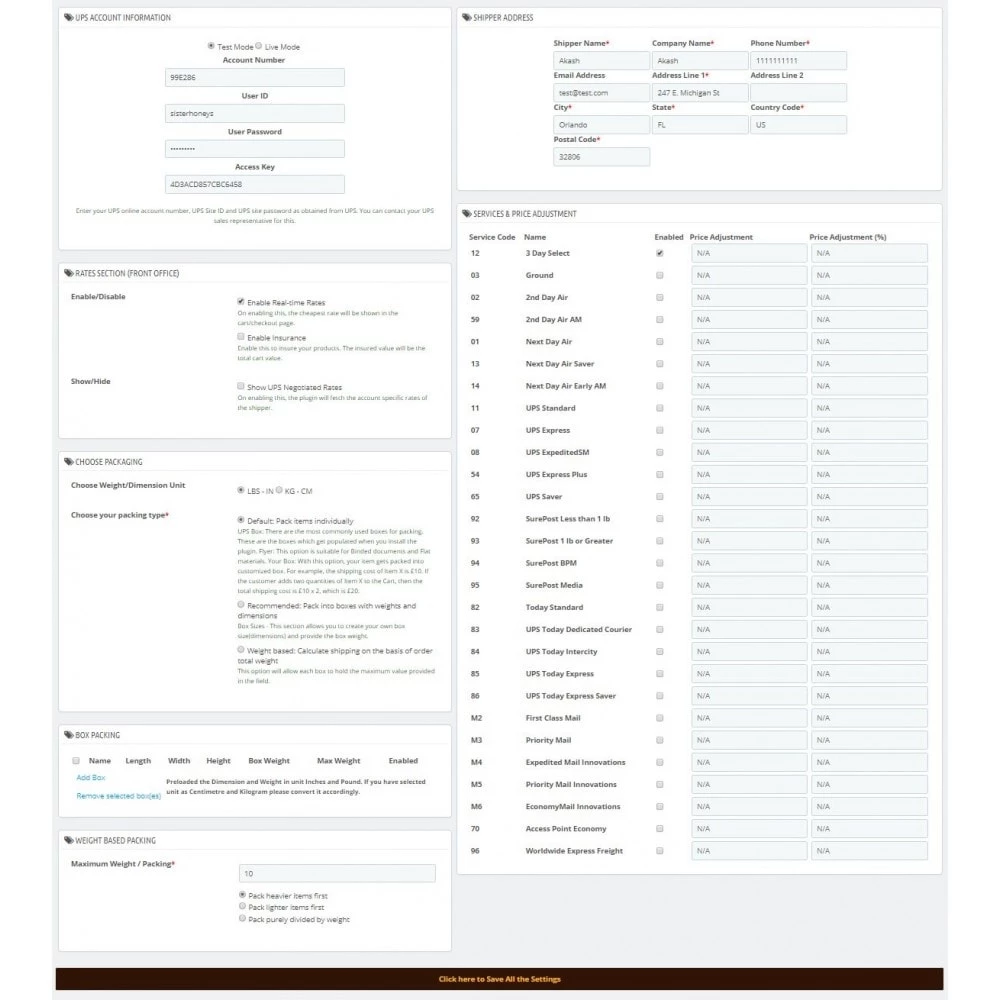Viewport: 1000px width, 1000px height.
Task: Click here to Save All the Settings
Action: point(499,979)
